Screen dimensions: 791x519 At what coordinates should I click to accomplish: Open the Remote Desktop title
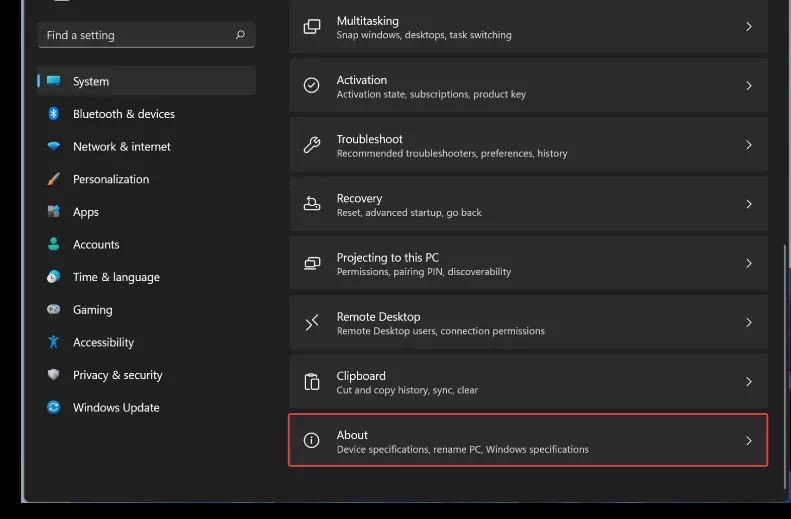click(x=378, y=317)
